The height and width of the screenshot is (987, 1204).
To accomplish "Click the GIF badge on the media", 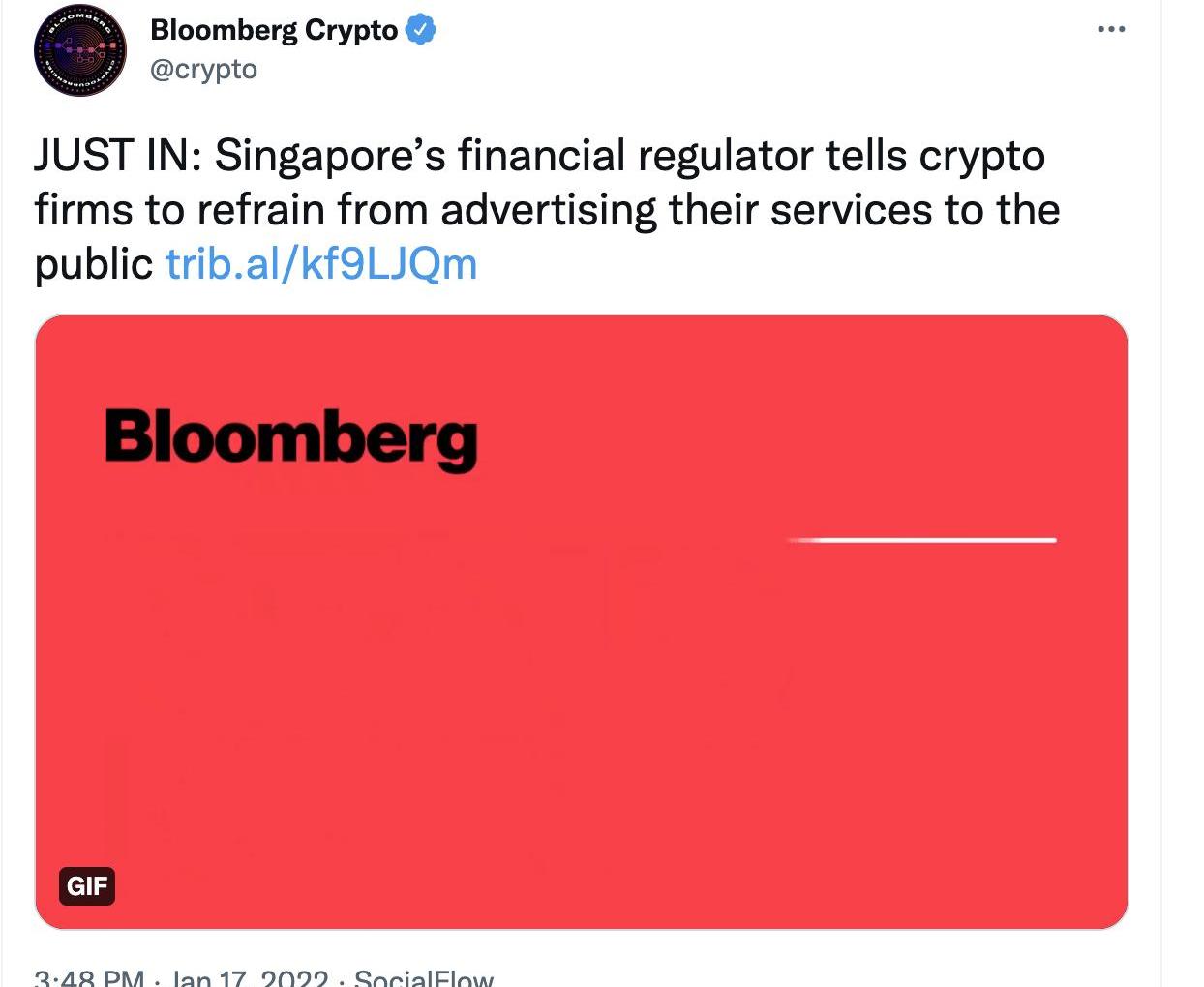I will (87, 885).
